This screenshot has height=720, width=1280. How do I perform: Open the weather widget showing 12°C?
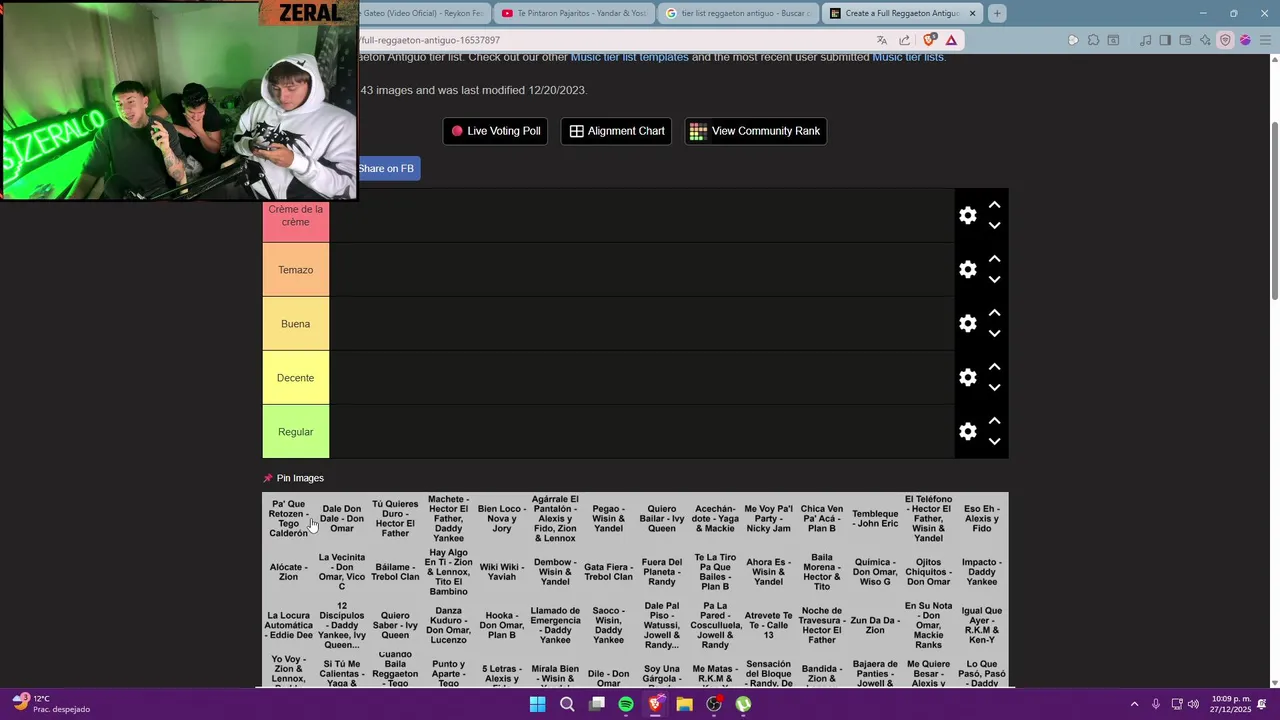click(x=52, y=704)
